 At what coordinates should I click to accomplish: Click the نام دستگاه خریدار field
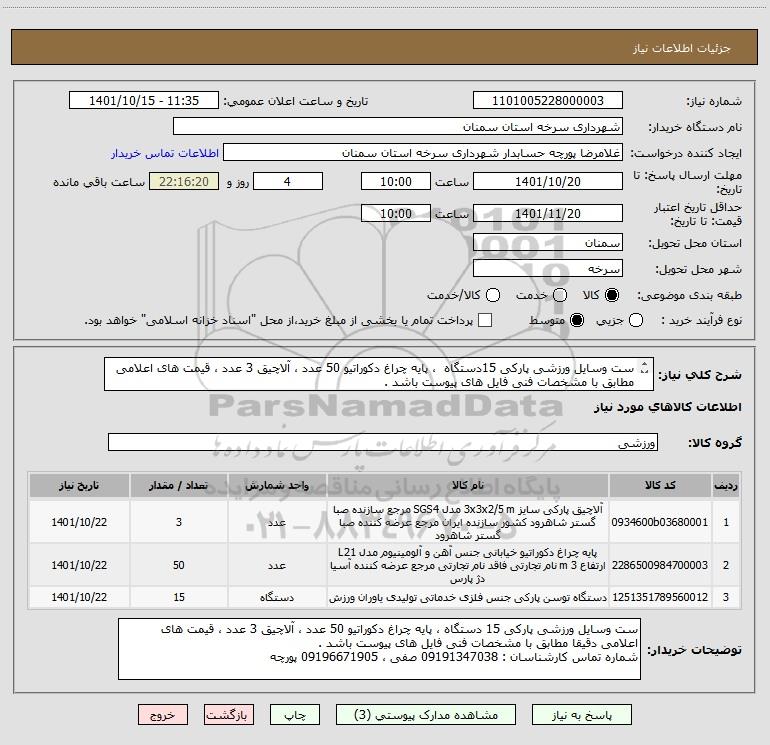tap(398, 127)
